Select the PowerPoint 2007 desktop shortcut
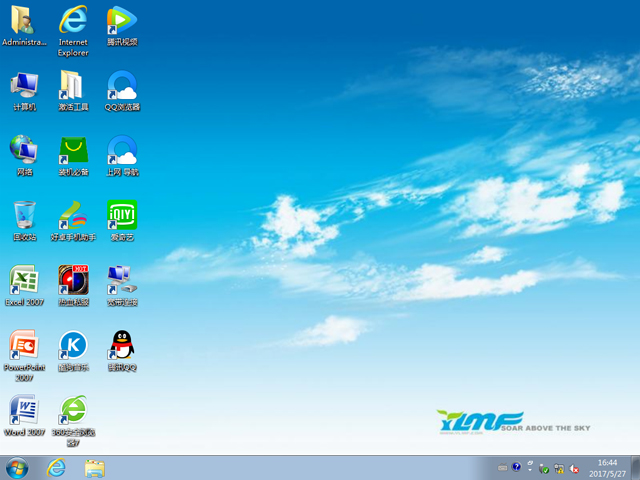 [x=24, y=345]
